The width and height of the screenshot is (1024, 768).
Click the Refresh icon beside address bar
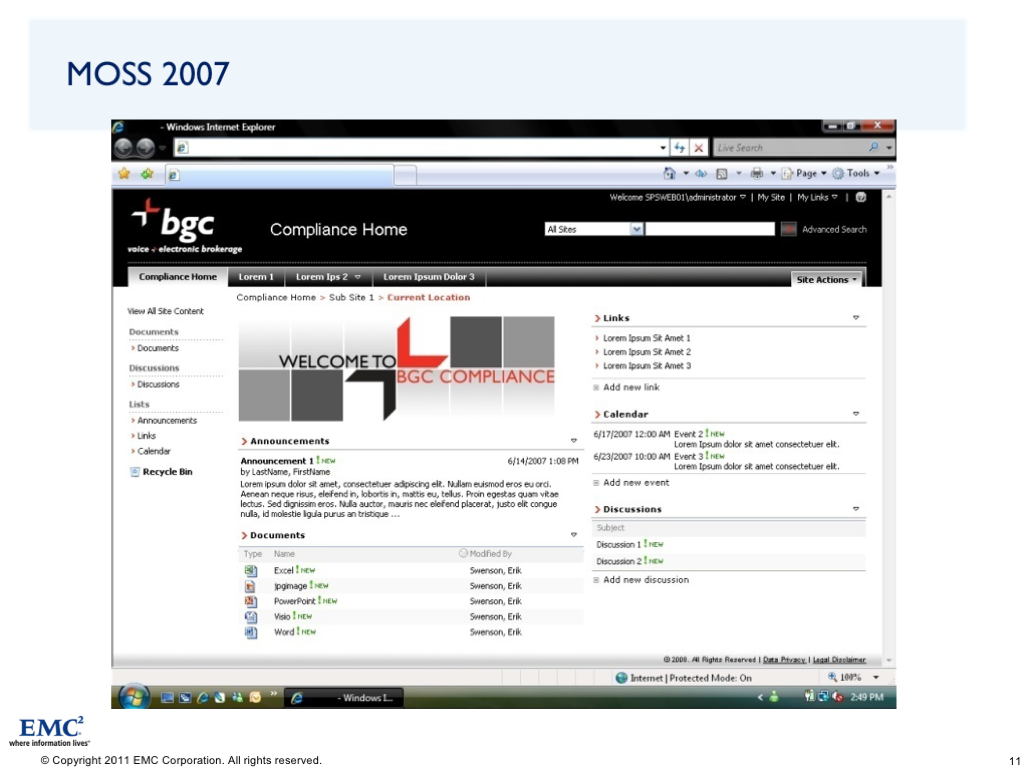(680, 148)
